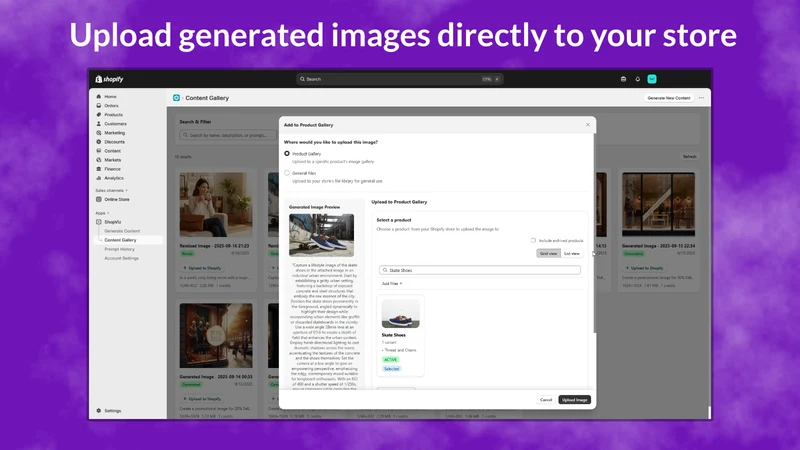
Task: Open Home in the Shopify sidebar
Action: coord(110,96)
